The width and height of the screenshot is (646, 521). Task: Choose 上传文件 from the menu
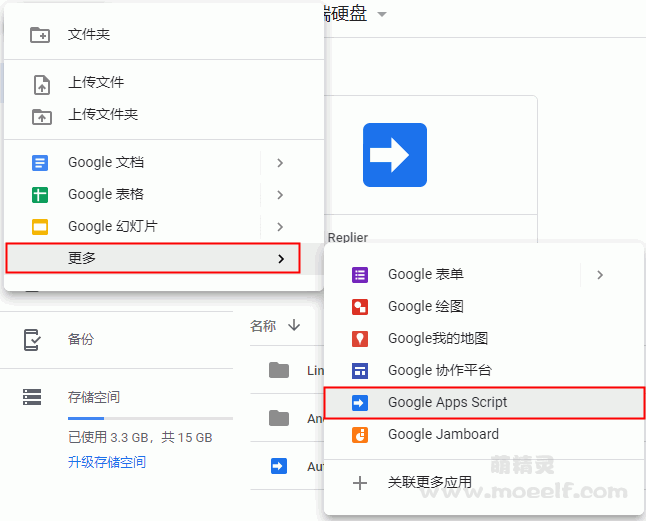[x=164, y=83]
